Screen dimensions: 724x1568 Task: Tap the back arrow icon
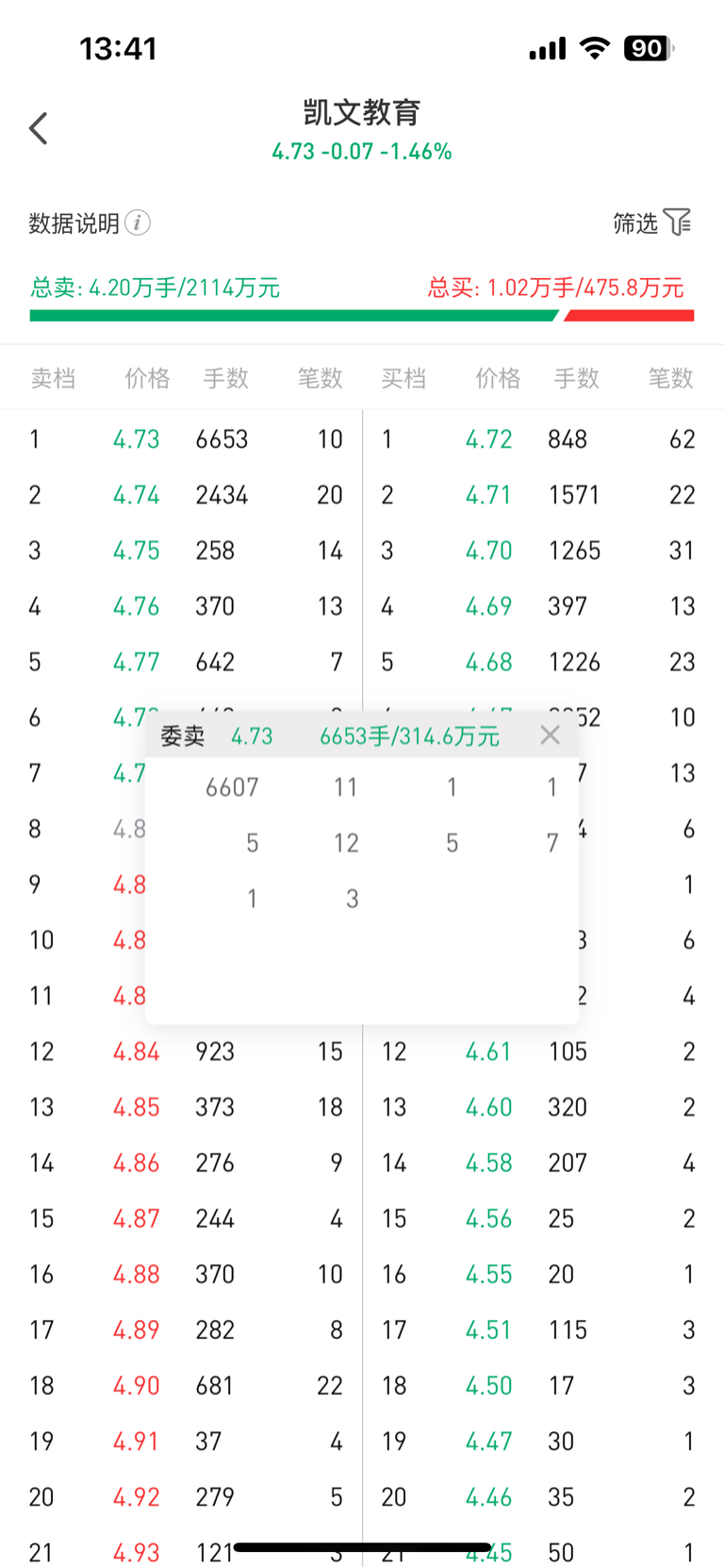[39, 128]
